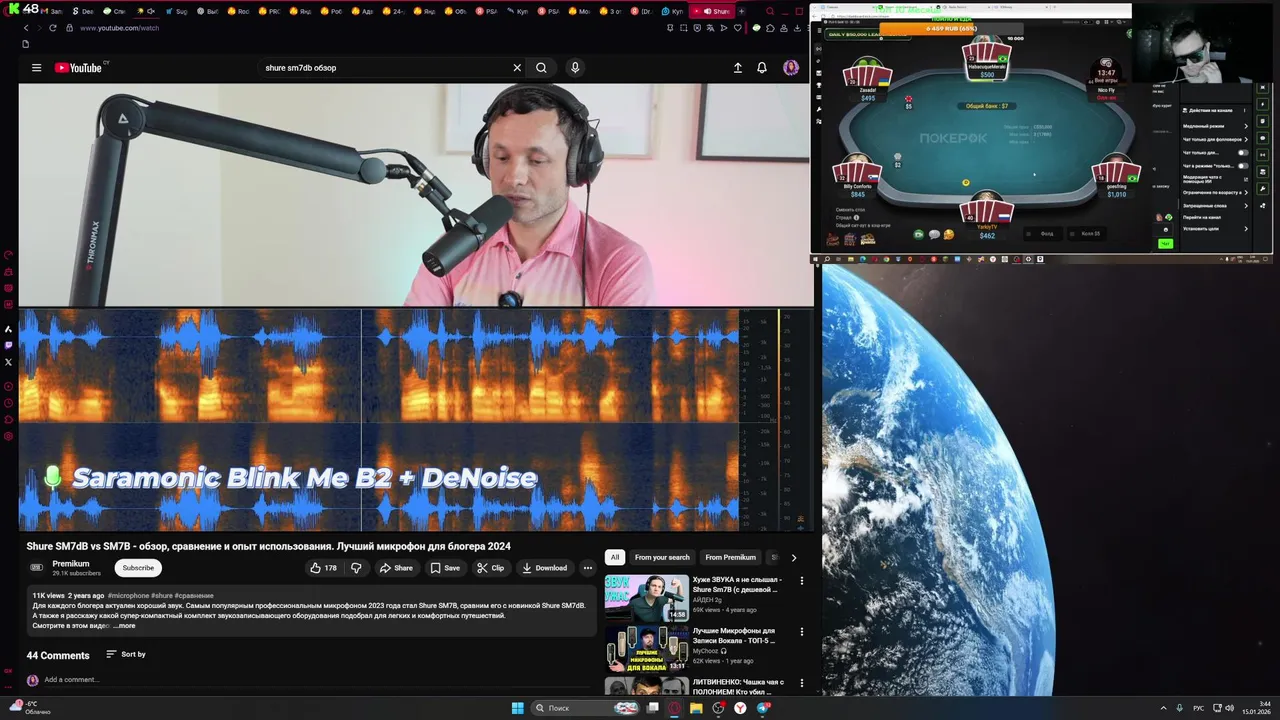Image resolution: width=1280 pixels, height=720 pixels.
Task: Download the video
Action: [544, 568]
